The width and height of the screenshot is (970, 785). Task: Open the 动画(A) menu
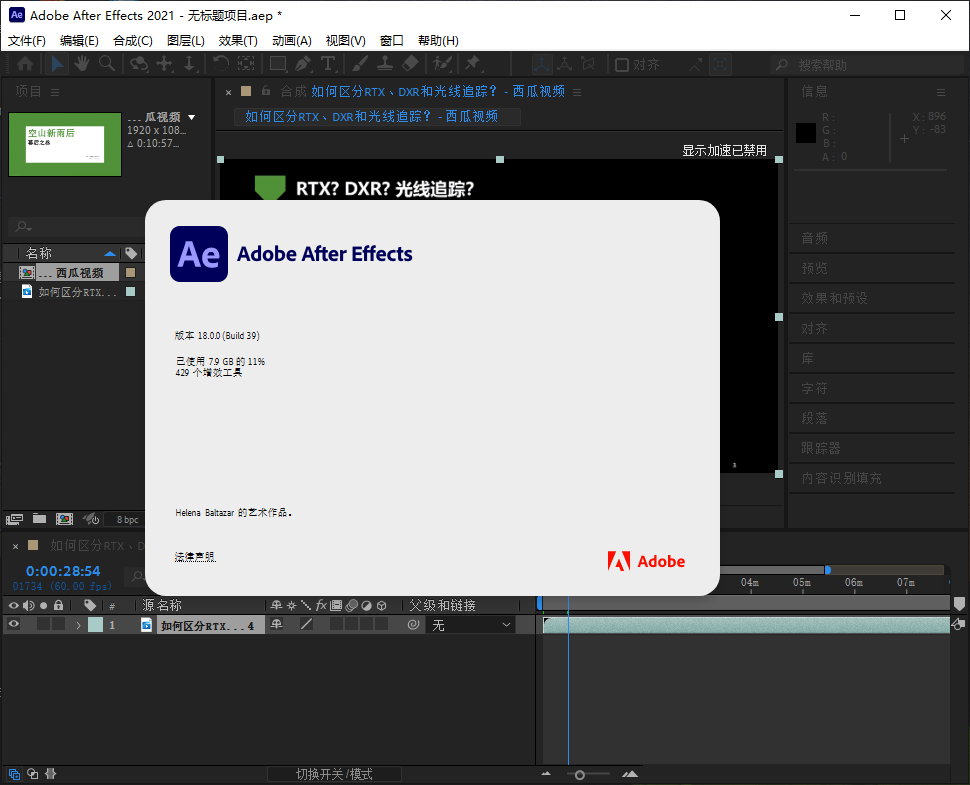[291, 41]
